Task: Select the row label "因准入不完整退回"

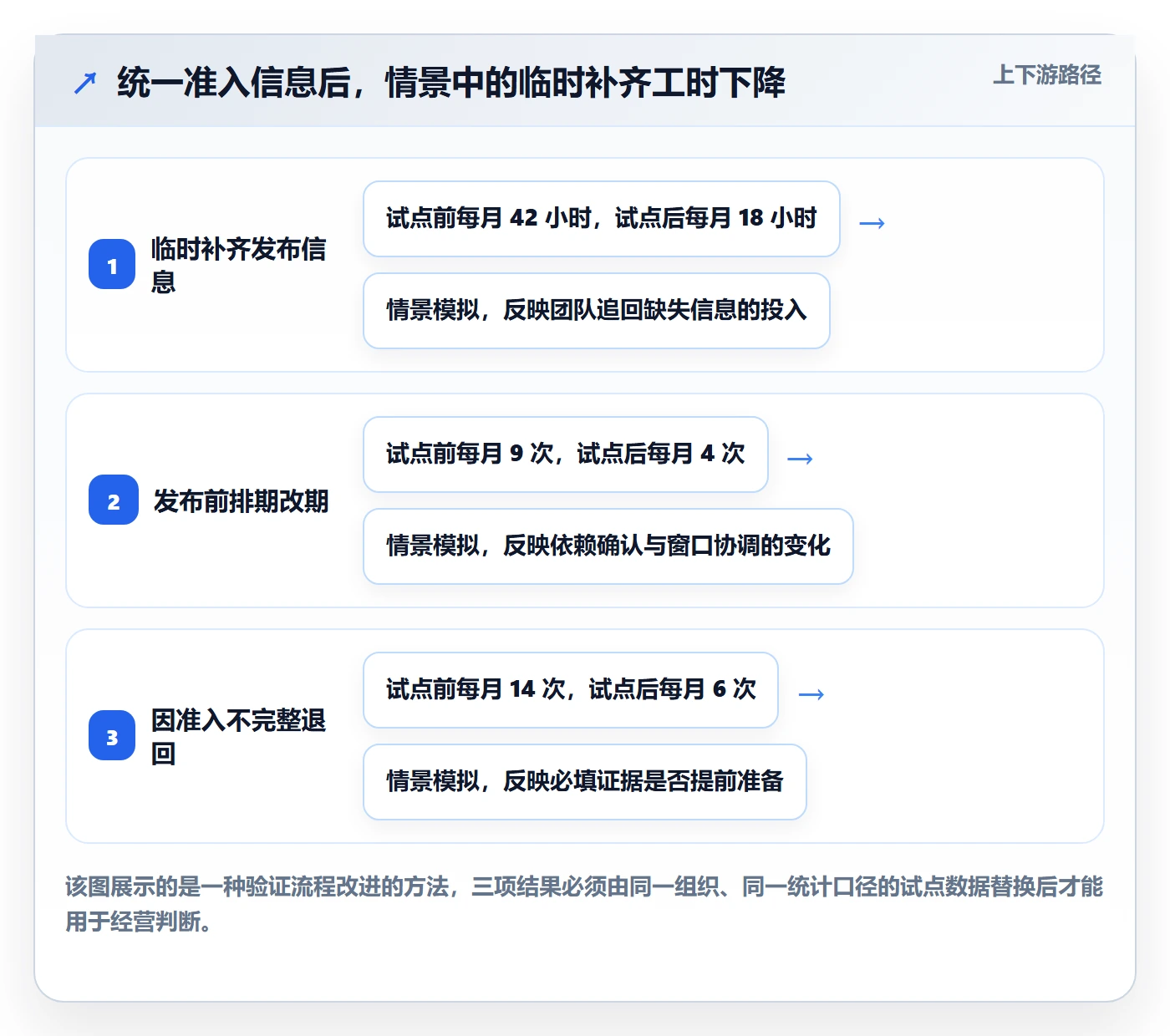Action: pyautogui.click(x=238, y=736)
